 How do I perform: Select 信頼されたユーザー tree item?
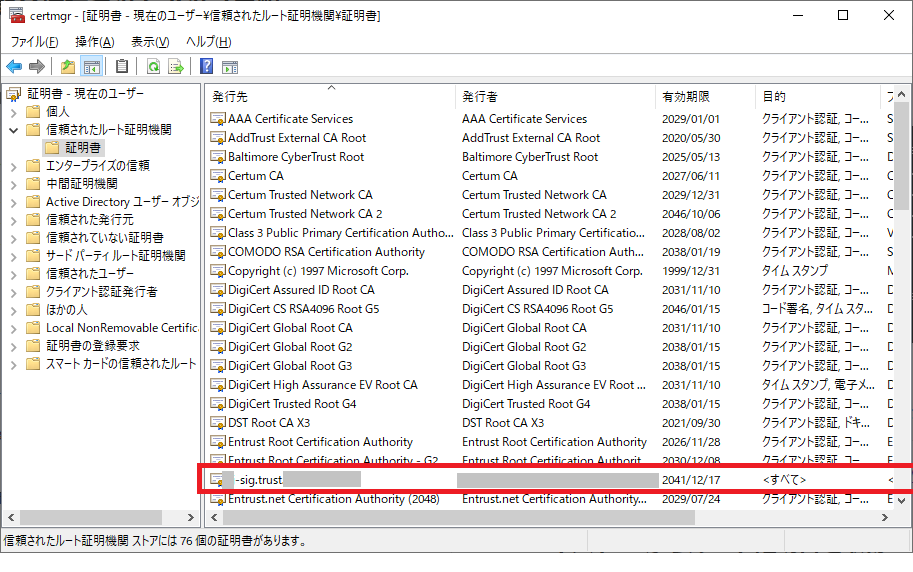(90, 274)
